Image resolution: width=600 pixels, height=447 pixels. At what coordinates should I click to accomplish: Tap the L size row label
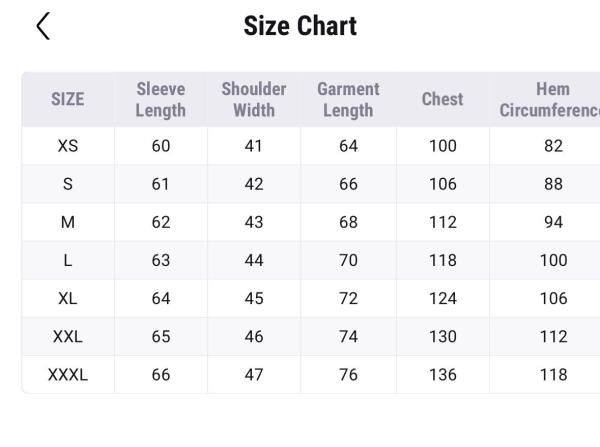(68, 260)
